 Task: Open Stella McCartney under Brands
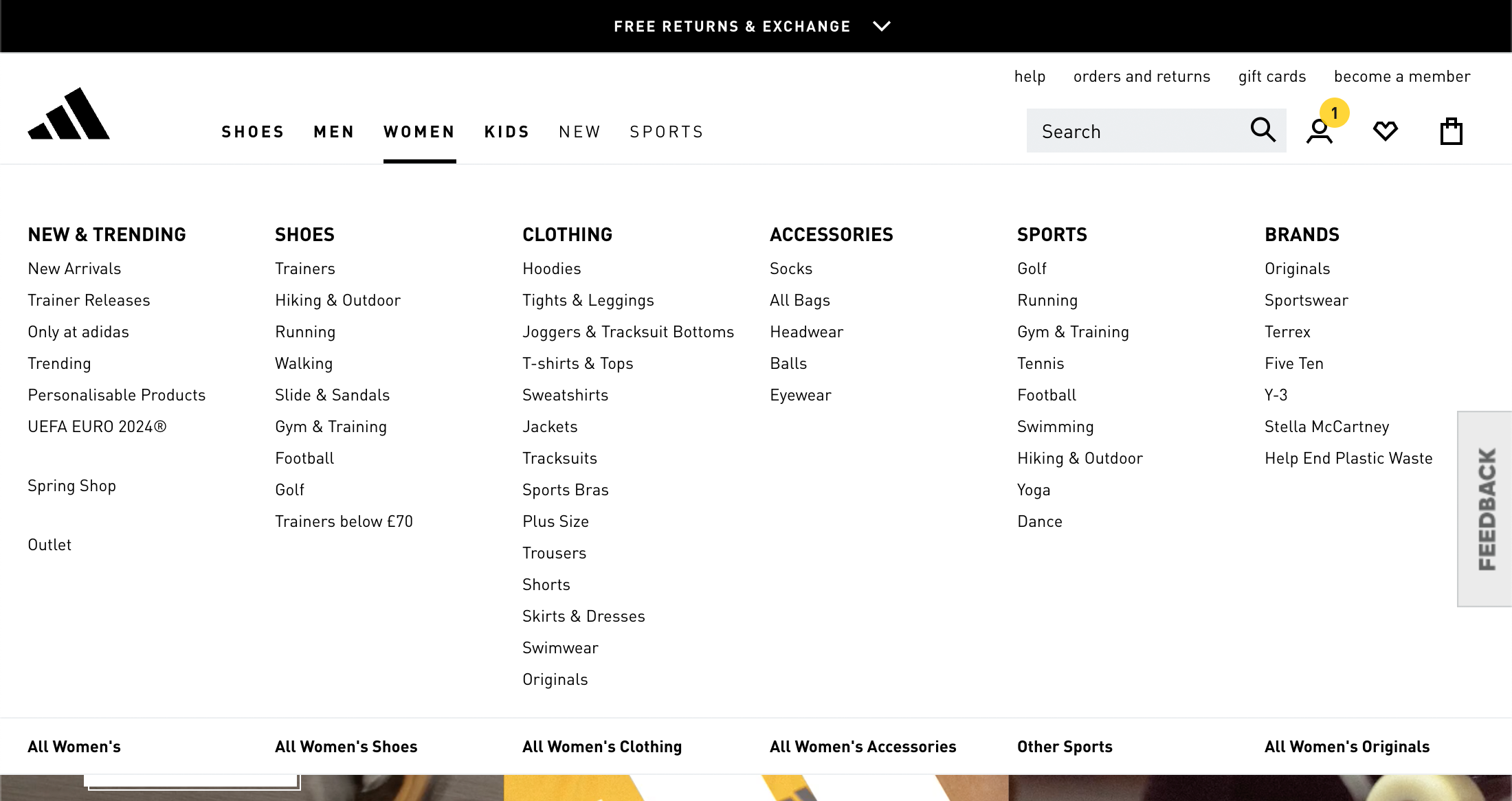(x=1326, y=426)
